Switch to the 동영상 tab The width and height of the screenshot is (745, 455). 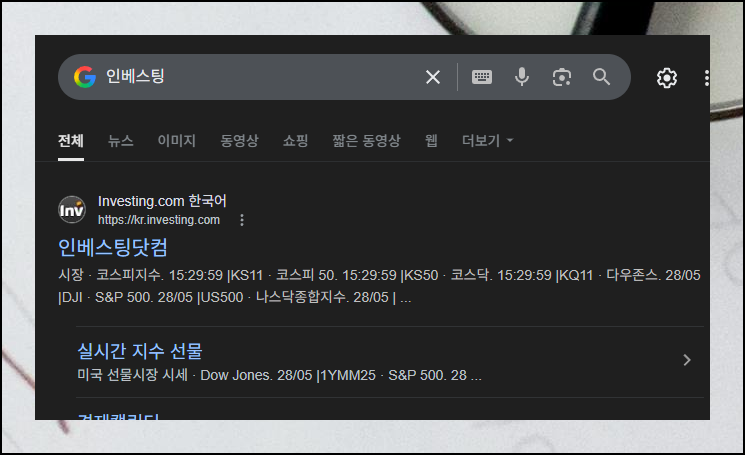(x=239, y=141)
